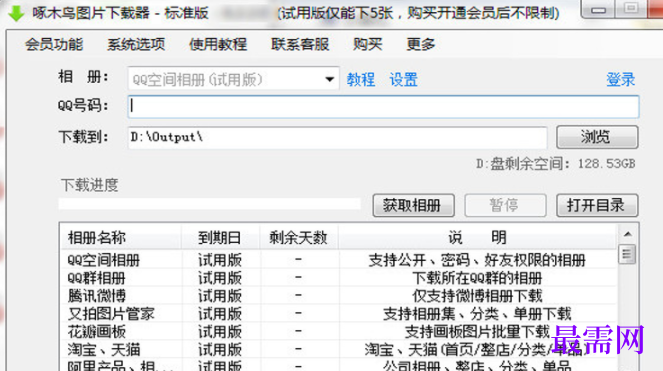Viewport: 663px width, 371px height.
Task: Select the 腾讯微博 row
Action: click(x=337, y=296)
